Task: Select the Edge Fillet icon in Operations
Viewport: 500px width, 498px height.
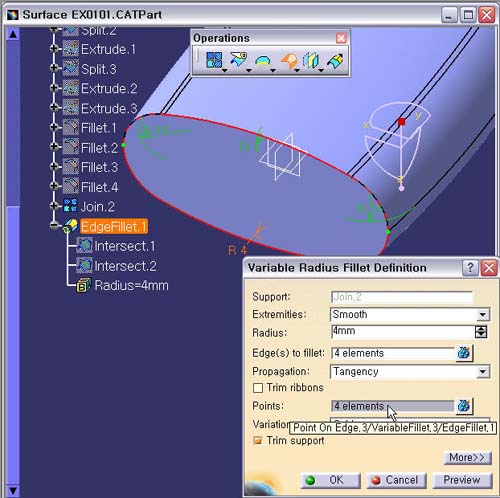Action: click(288, 61)
